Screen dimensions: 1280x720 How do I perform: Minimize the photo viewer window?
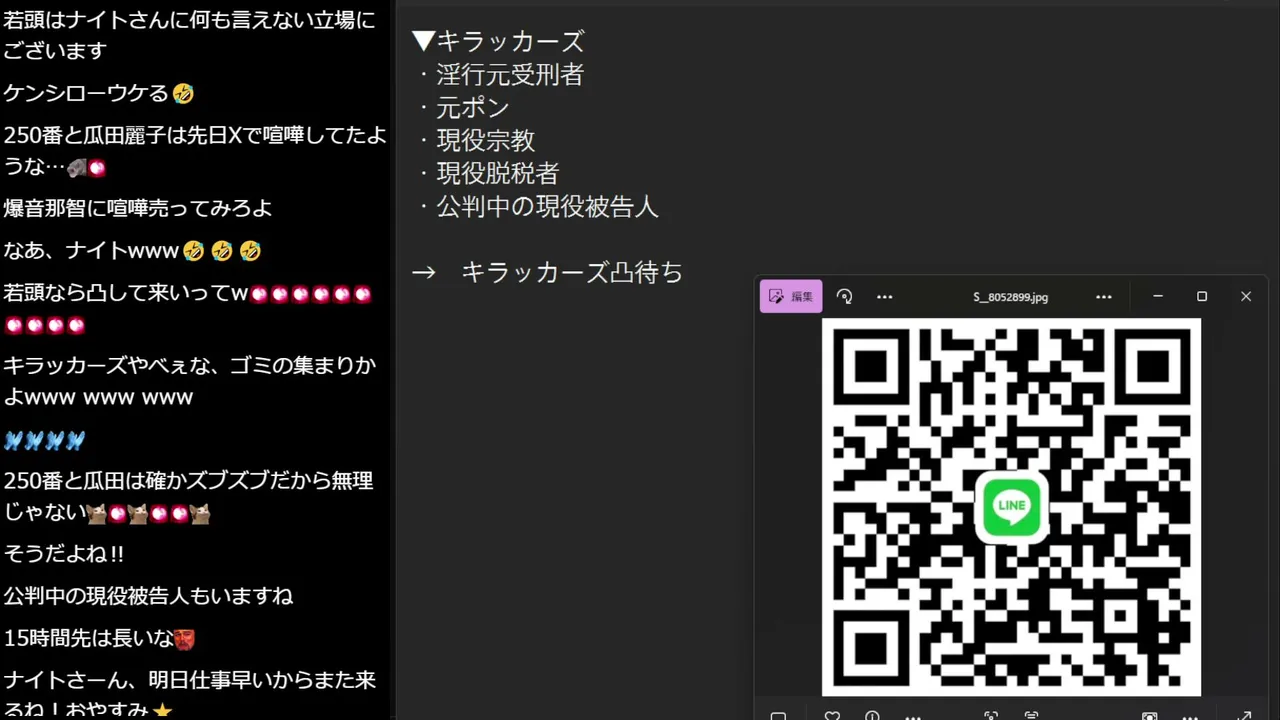pos(1157,296)
